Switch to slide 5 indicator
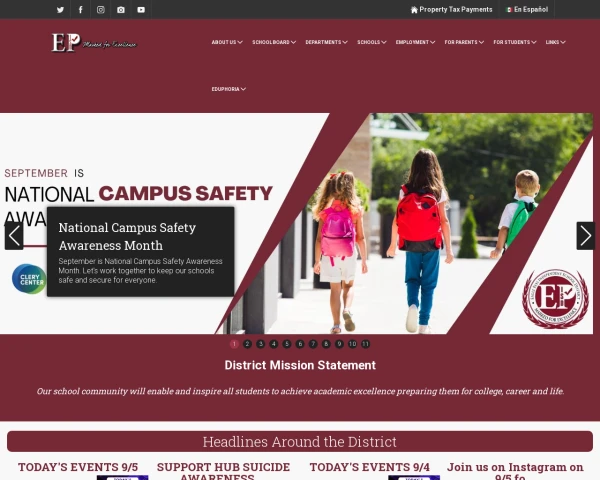Screen dimensions: 600x480 (287, 344)
